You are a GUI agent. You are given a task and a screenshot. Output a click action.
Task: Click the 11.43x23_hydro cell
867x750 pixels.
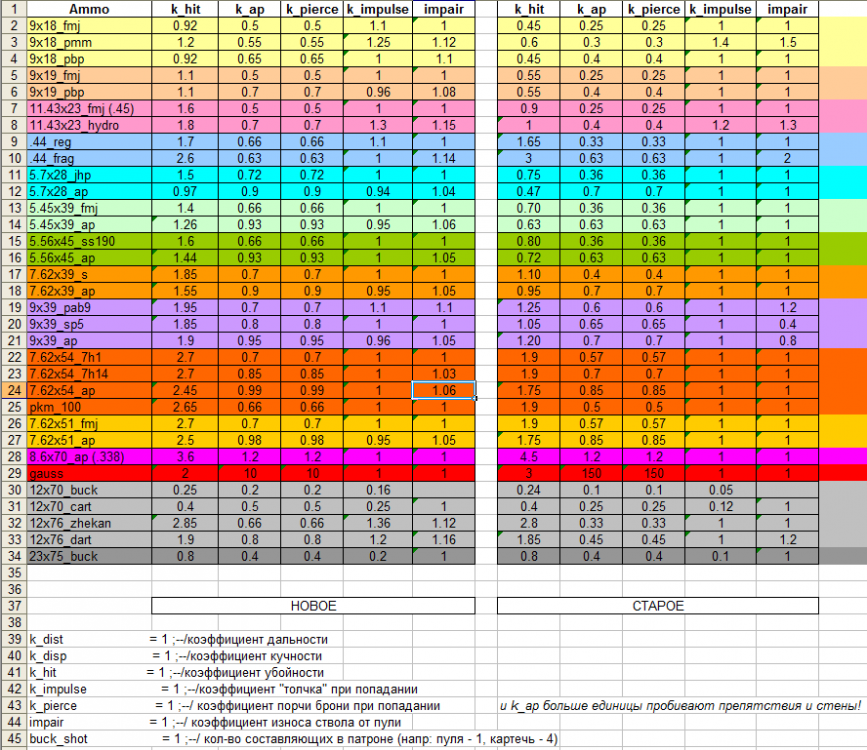[x=89, y=125]
